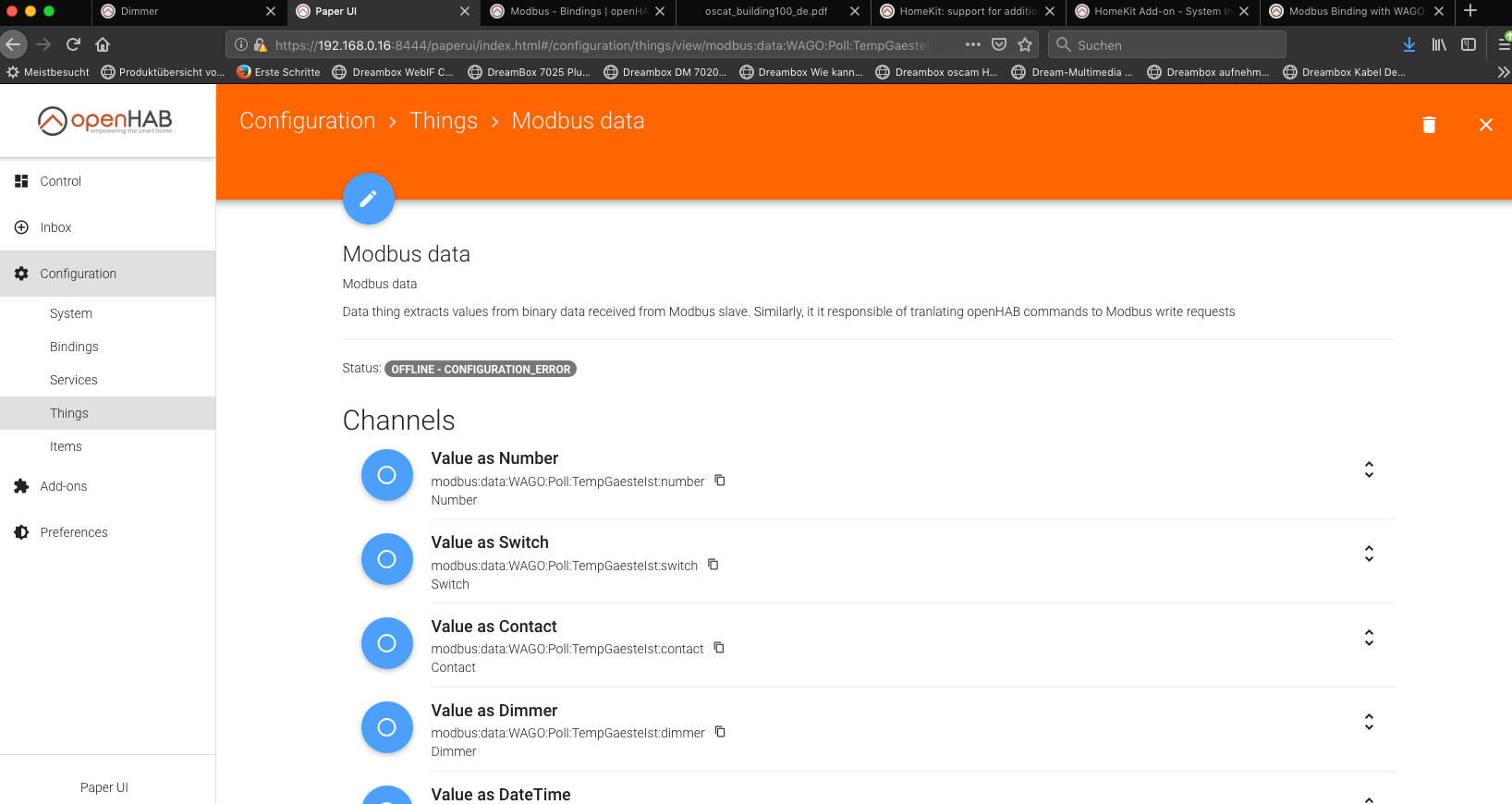Collapse the Configuration sidebar section
This screenshot has height=804, width=1512.
click(x=107, y=274)
